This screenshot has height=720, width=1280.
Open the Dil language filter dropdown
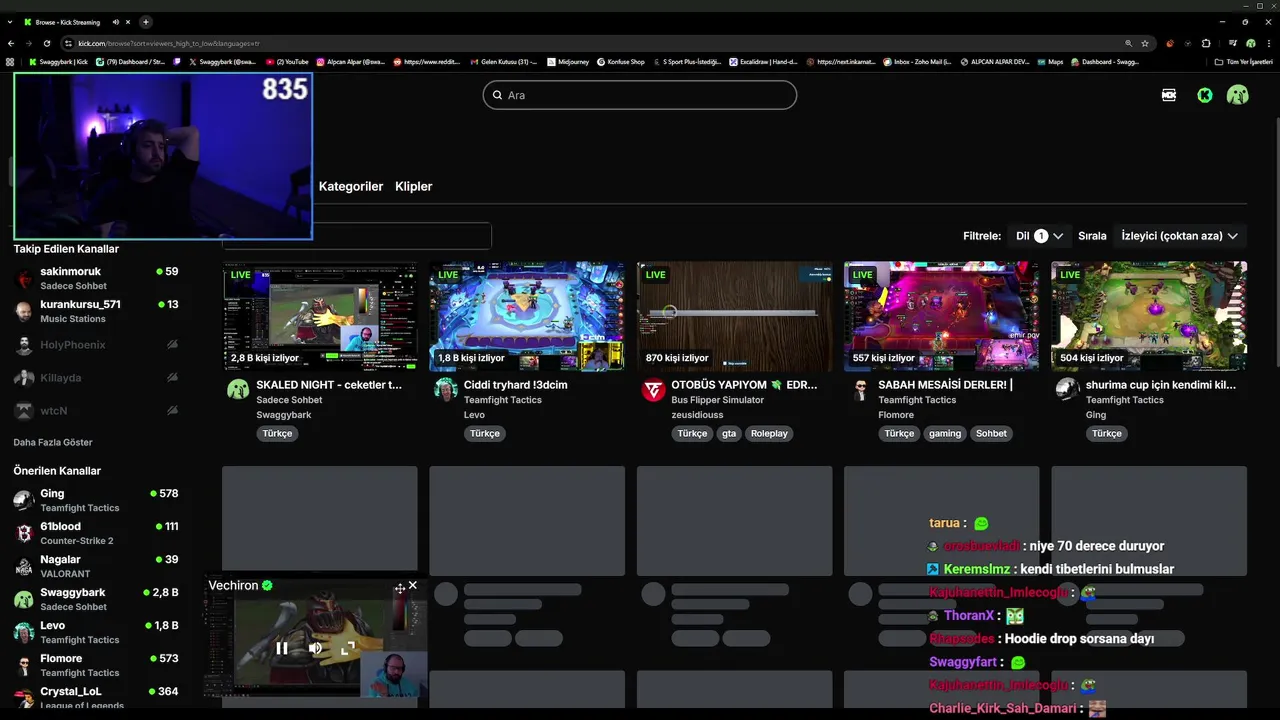[x=1039, y=236]
